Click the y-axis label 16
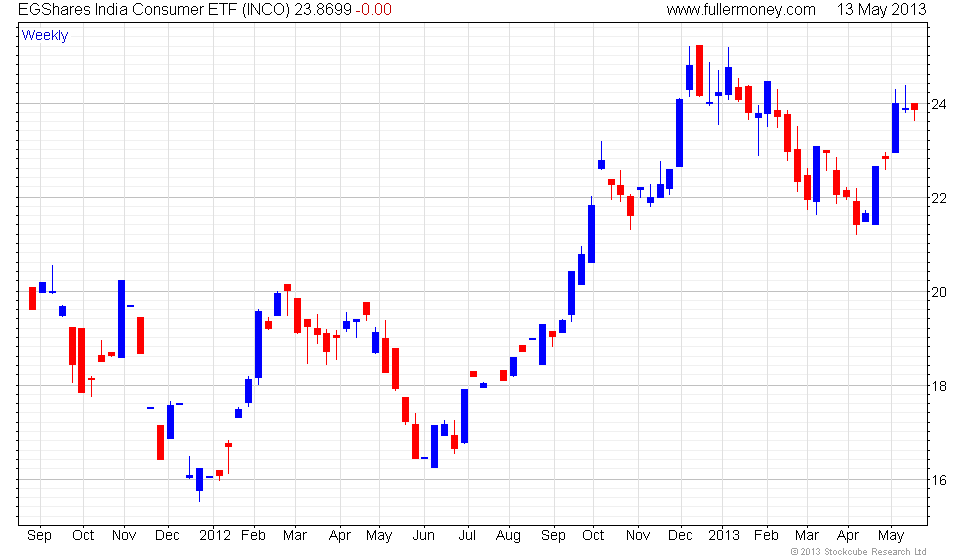980x560 pixels. click(x=939, y=481)
